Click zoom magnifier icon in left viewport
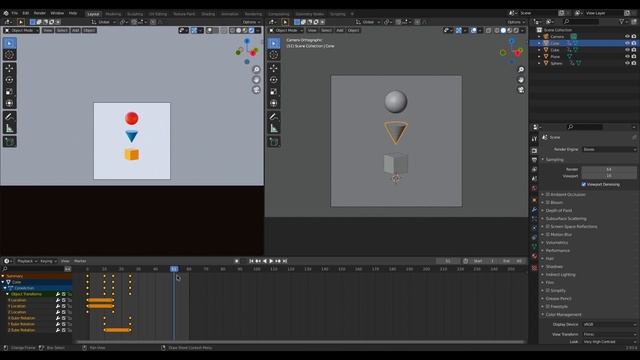This screenshot has width=640, height=360. pyautogui.click(x=256, y=69)
